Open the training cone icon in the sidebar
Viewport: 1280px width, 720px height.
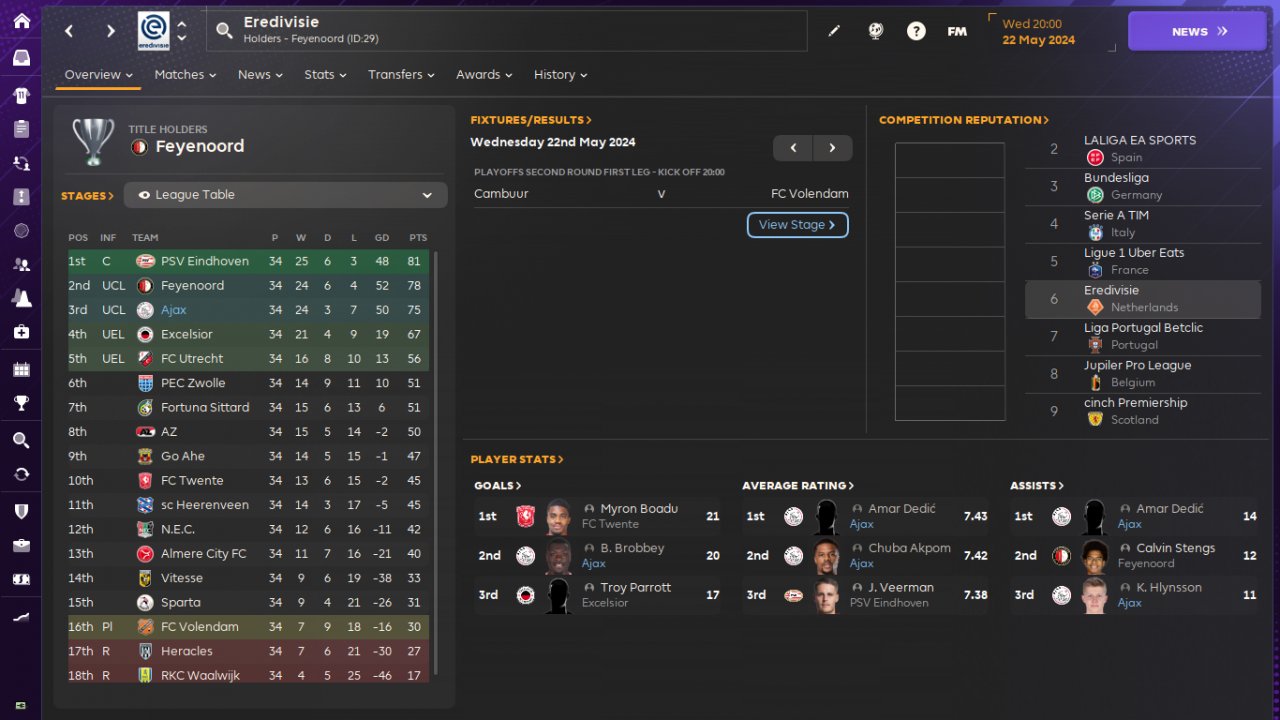point(21,298)
